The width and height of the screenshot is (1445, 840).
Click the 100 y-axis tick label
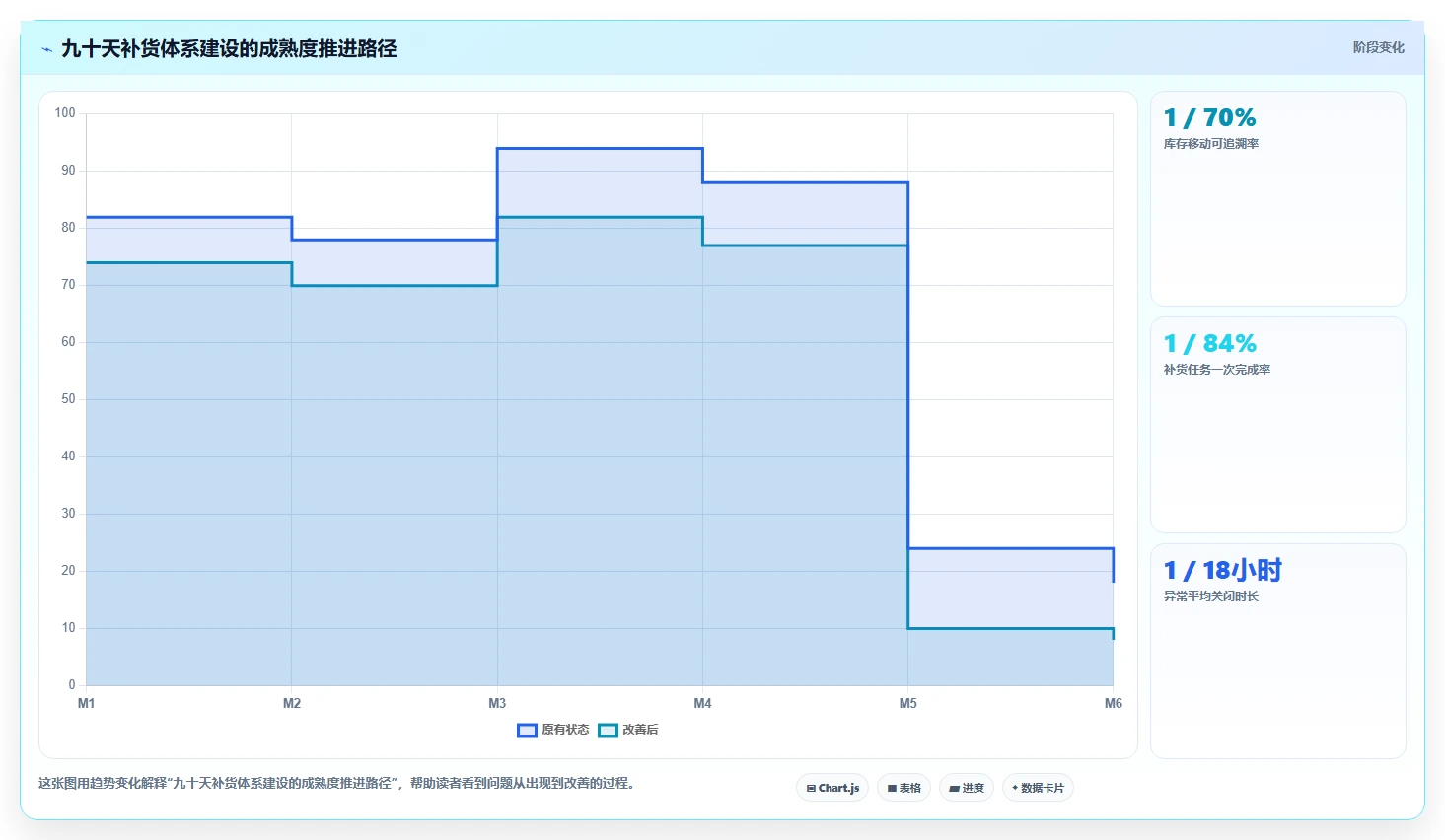click(x=65, y=113)
